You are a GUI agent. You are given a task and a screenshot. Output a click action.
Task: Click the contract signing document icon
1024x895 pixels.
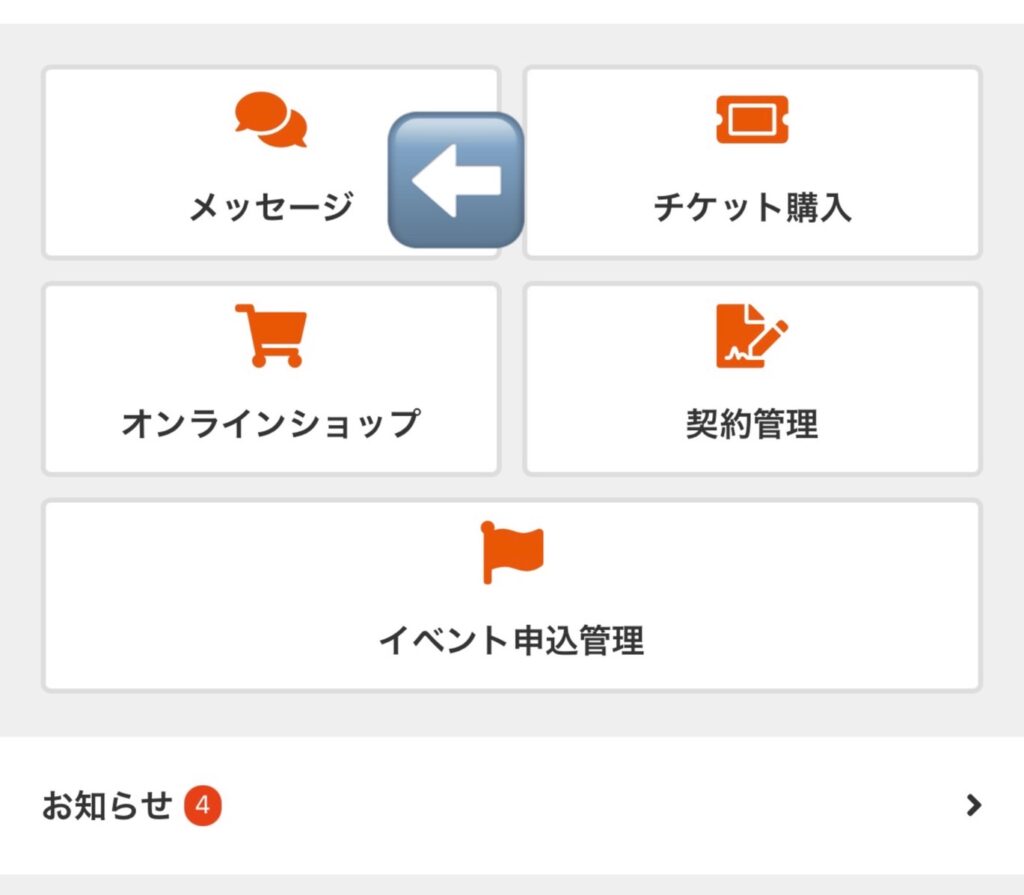tap(752, 336)
